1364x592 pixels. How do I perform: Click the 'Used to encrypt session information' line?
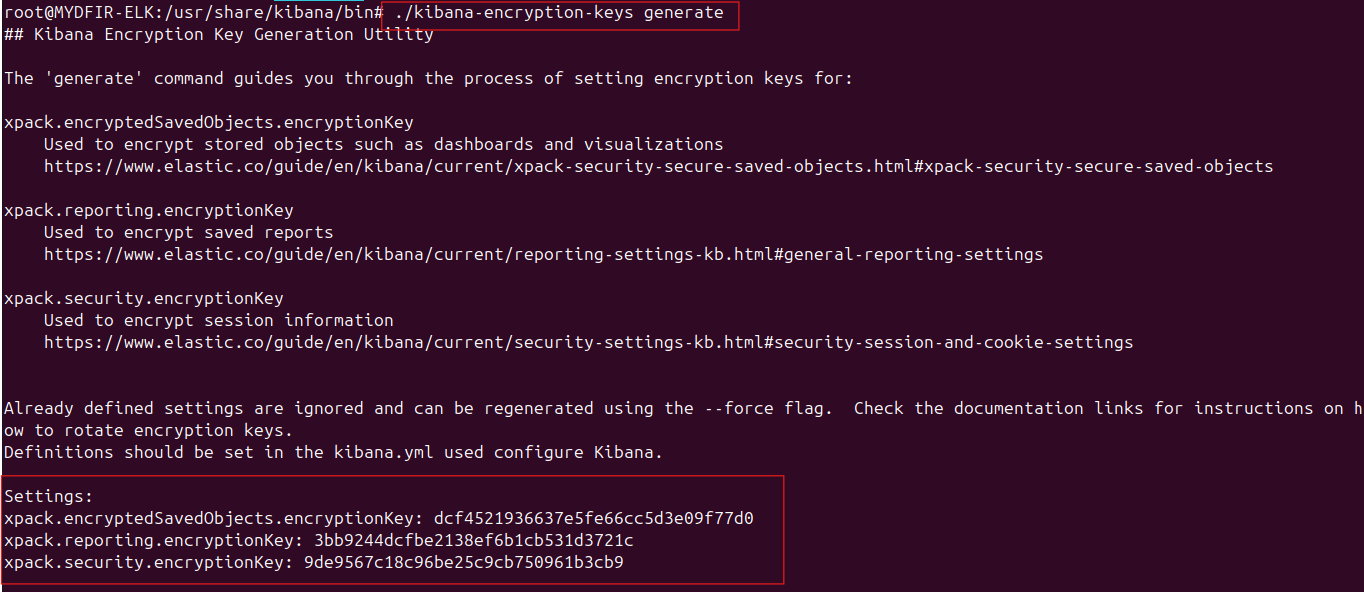coord(218,320)
